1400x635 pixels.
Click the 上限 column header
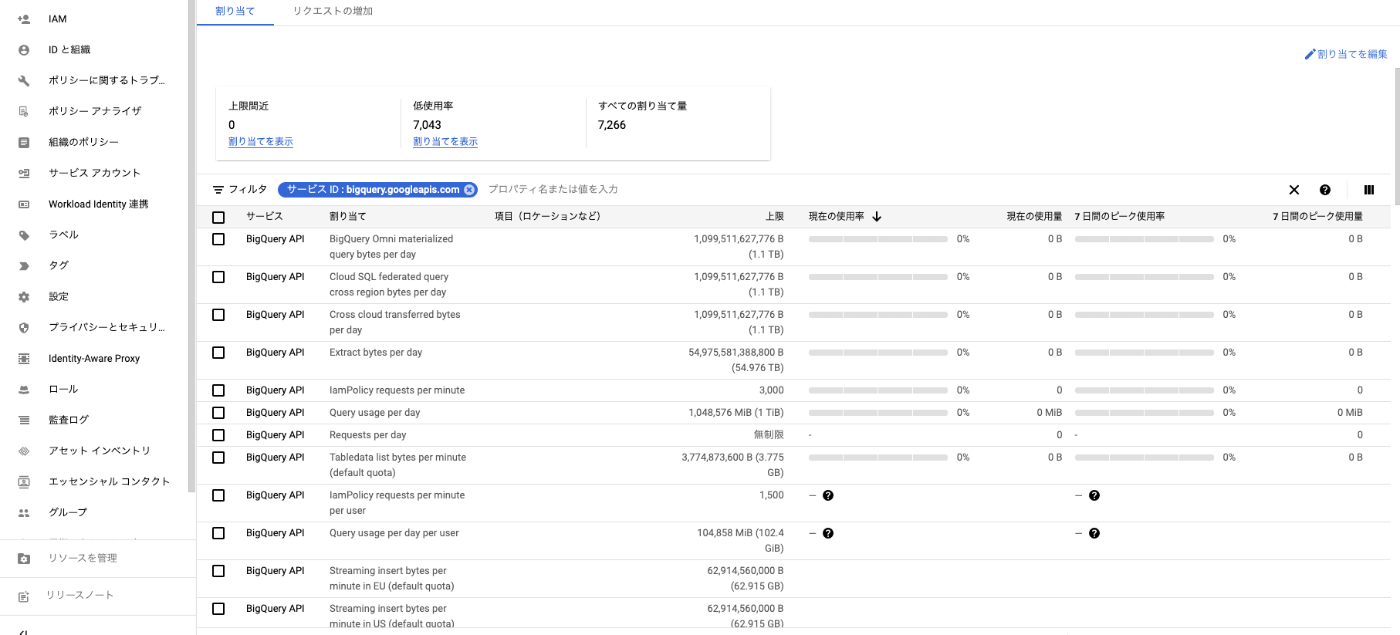775,216
